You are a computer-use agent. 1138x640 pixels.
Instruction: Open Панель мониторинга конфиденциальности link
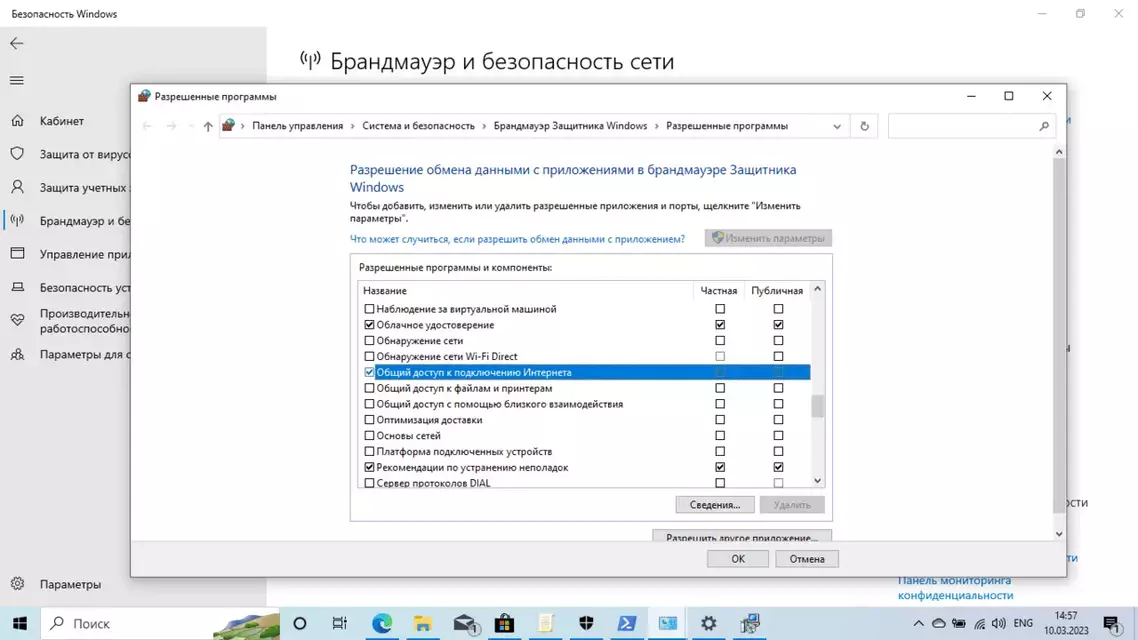pyautogui.click(x=955, y=588)
